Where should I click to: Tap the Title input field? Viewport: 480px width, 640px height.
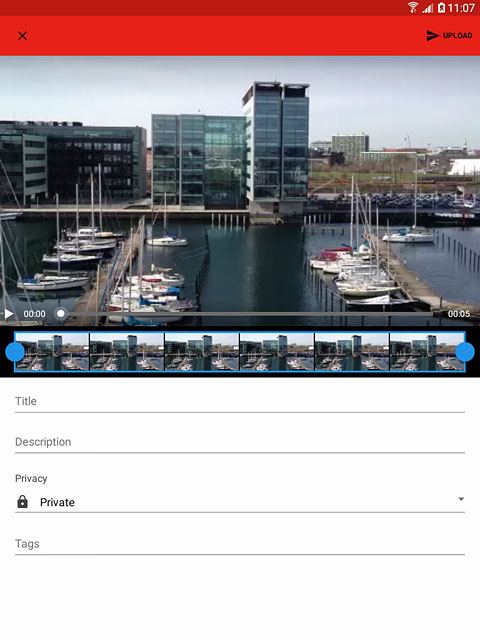pyautogui.click(x=240, y=402)
